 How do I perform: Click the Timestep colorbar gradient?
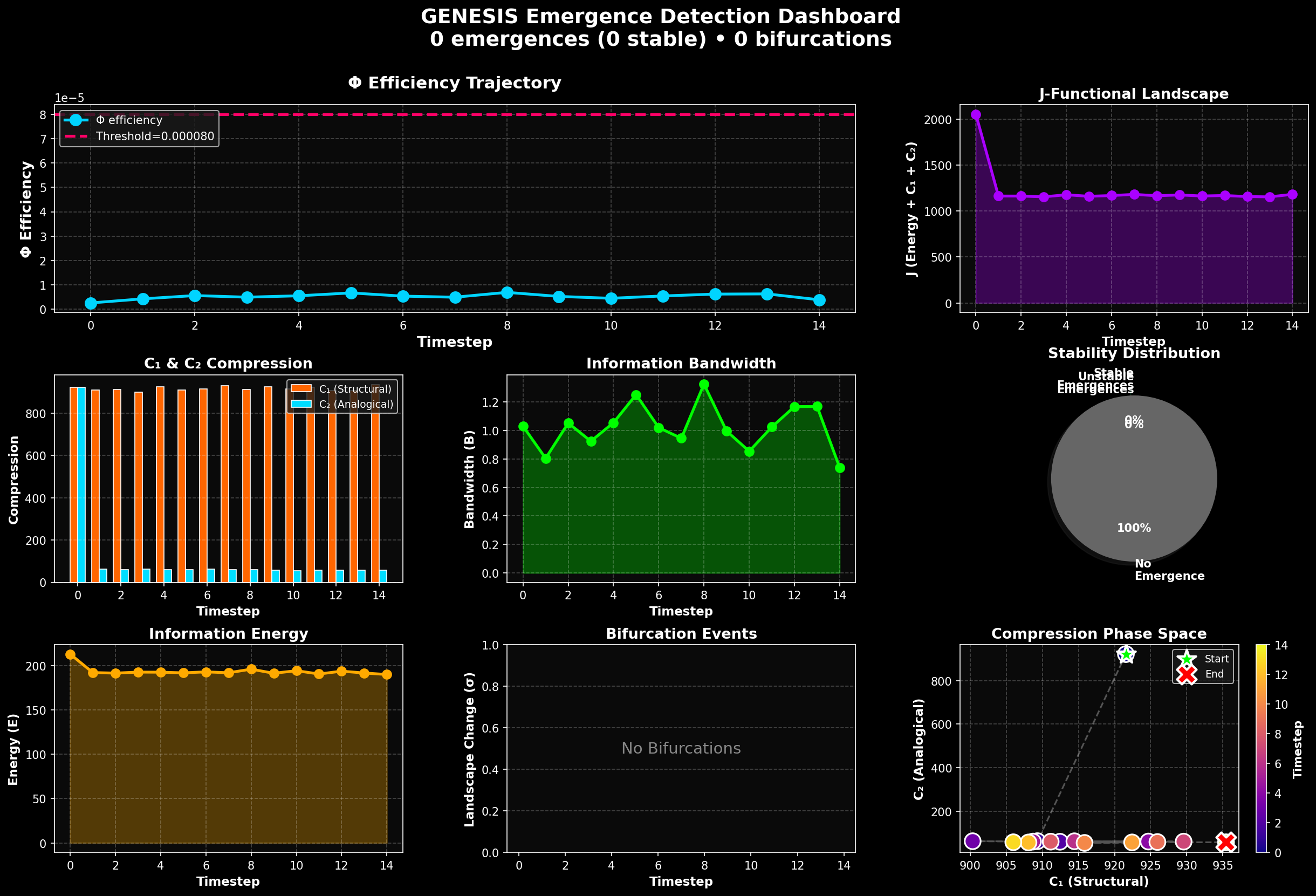(1261, 748)
